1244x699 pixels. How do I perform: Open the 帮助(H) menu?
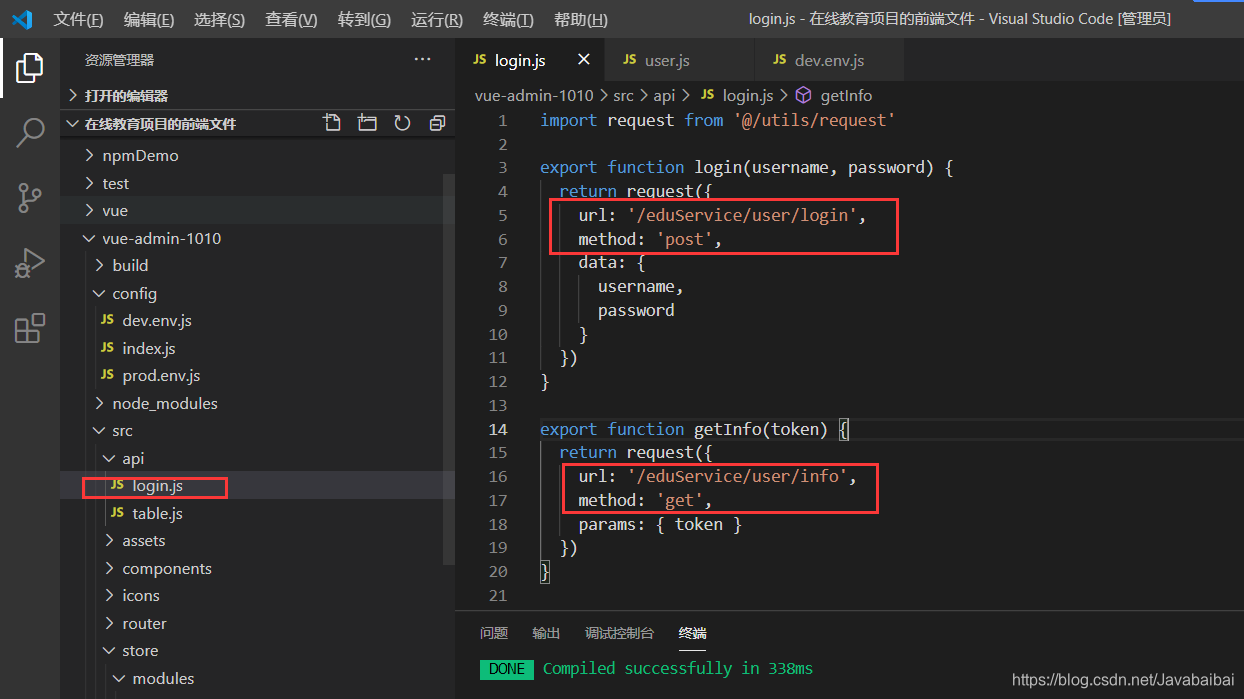pyautogui.click(x=580, y=20)
